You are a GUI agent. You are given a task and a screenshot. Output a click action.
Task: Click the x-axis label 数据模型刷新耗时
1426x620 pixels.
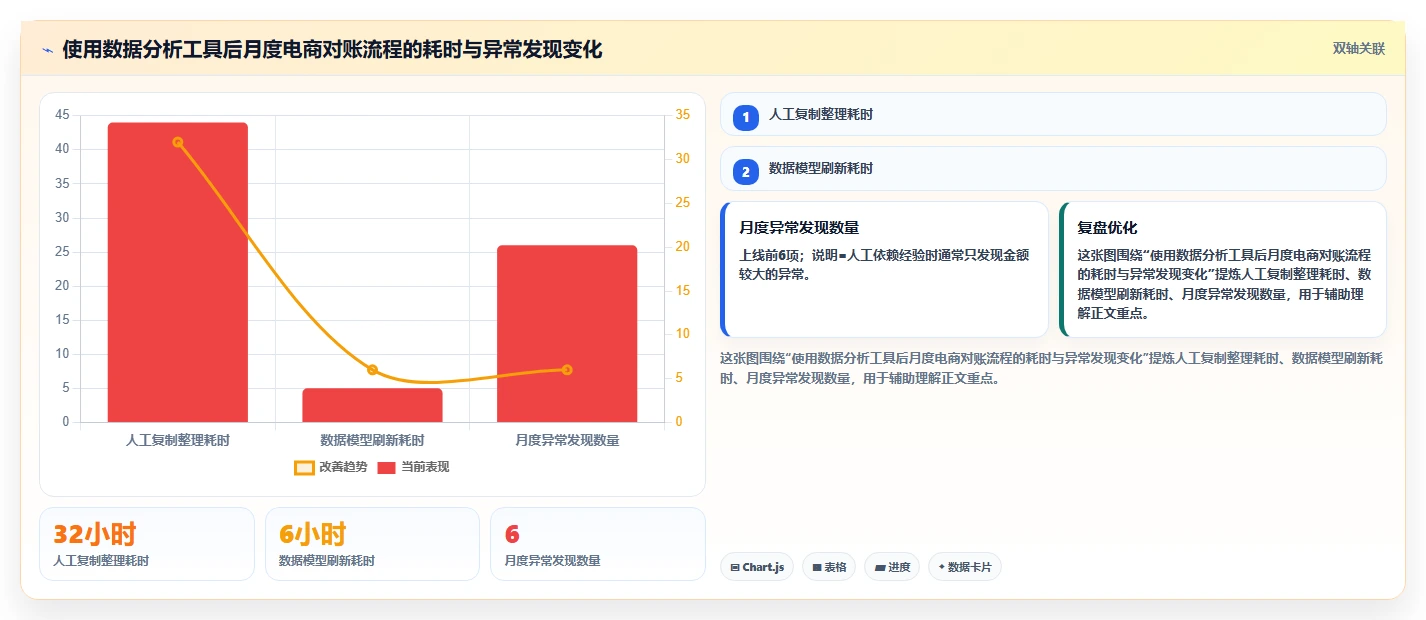(x=372, y=440)
